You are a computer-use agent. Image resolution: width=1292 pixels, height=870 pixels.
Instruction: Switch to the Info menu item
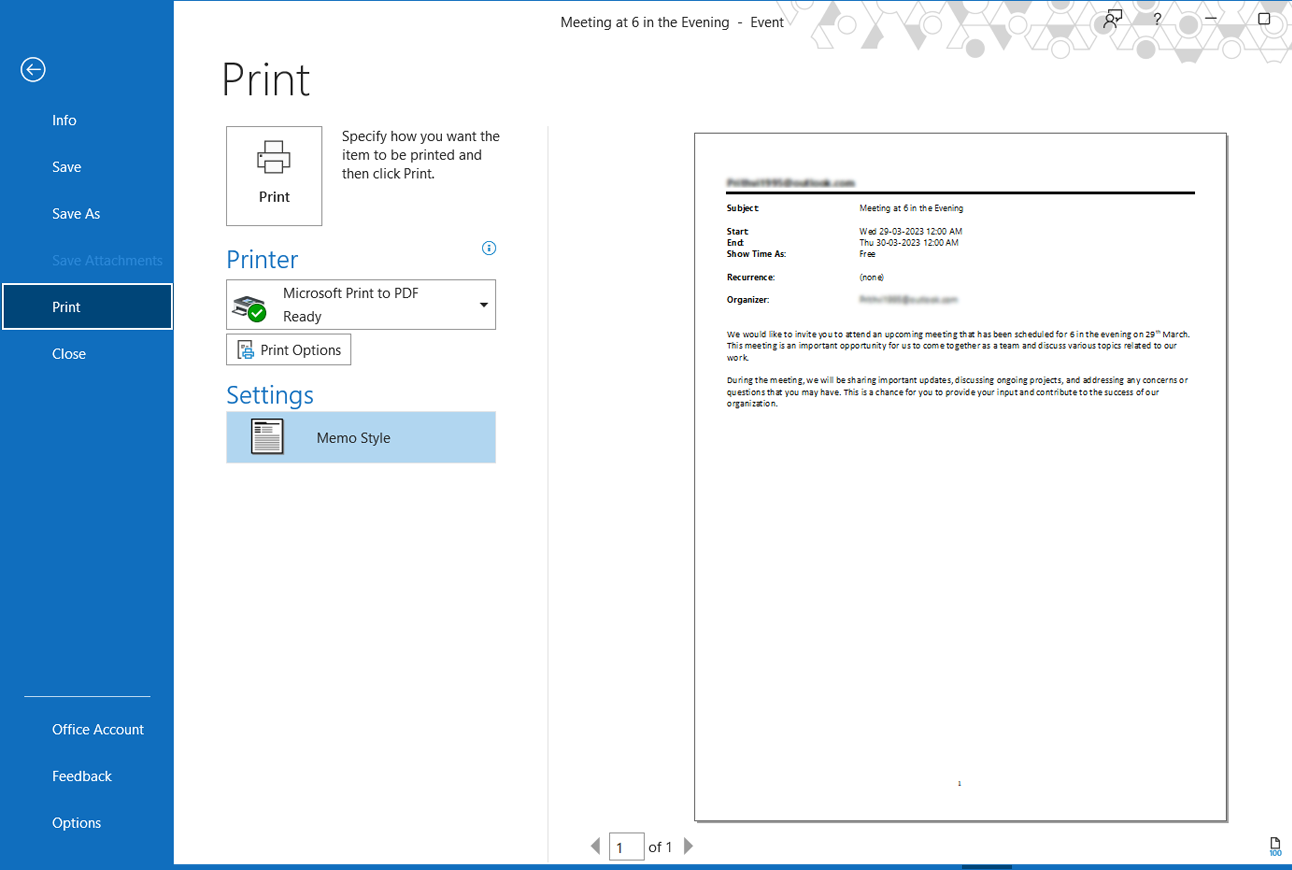[64, 119]
